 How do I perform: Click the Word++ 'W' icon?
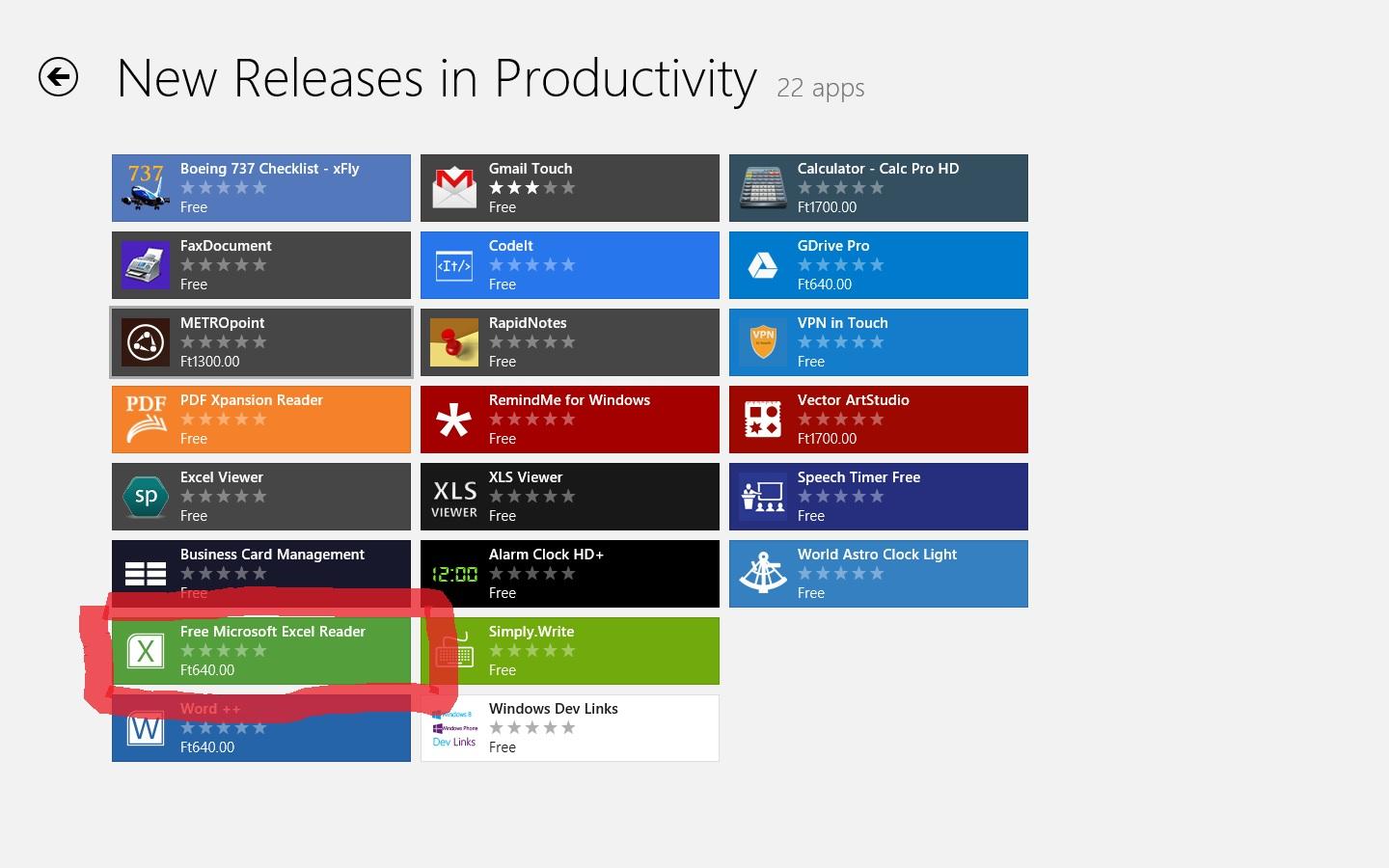(x=146, y=728)
